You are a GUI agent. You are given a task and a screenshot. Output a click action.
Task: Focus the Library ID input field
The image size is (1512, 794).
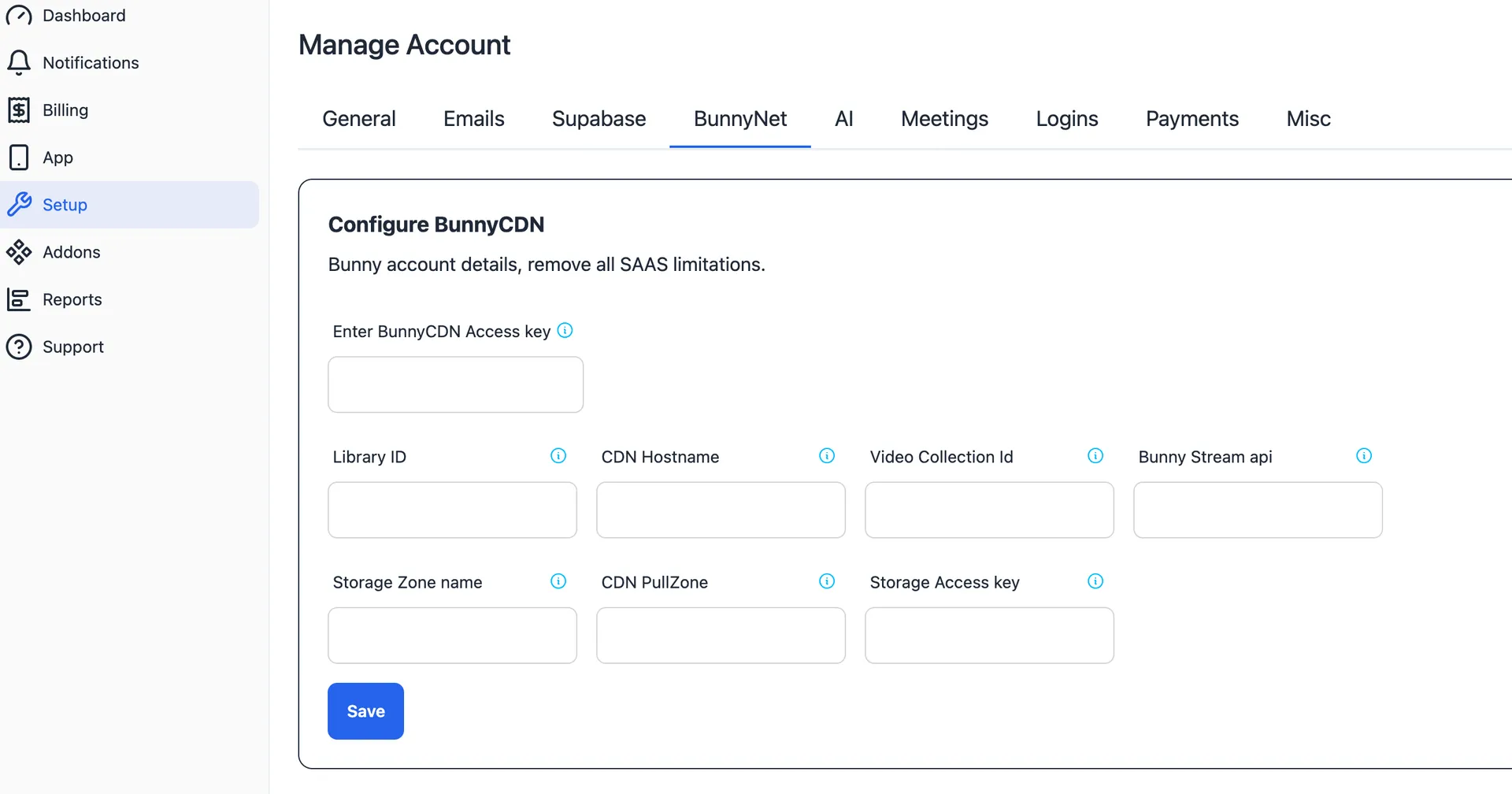tap(453, 510)
